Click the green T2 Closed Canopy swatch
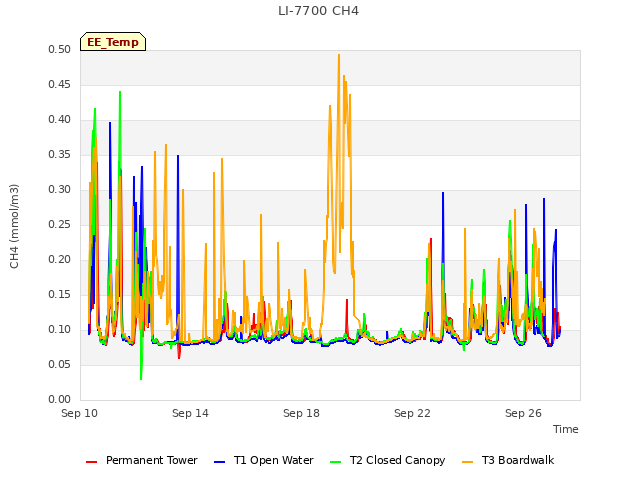The image size is (640, 480). click(x=335, y=462)
